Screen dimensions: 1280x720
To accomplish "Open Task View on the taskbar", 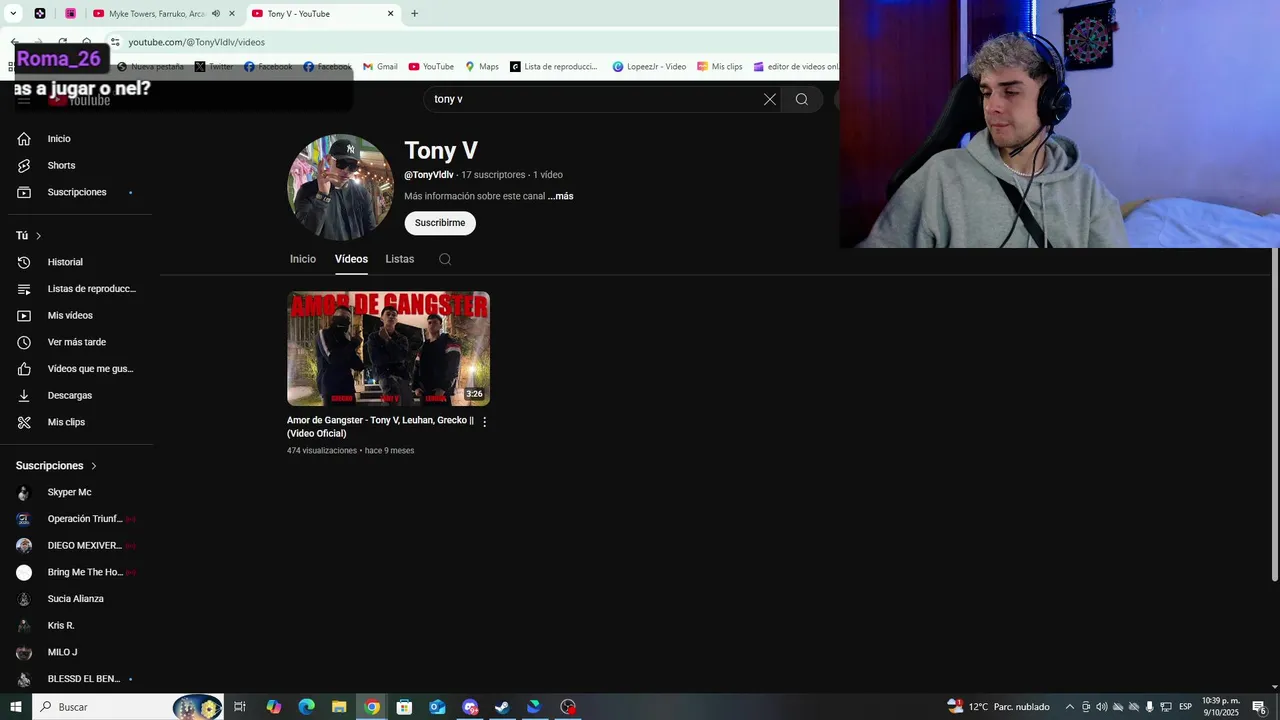I will [240, 707].
